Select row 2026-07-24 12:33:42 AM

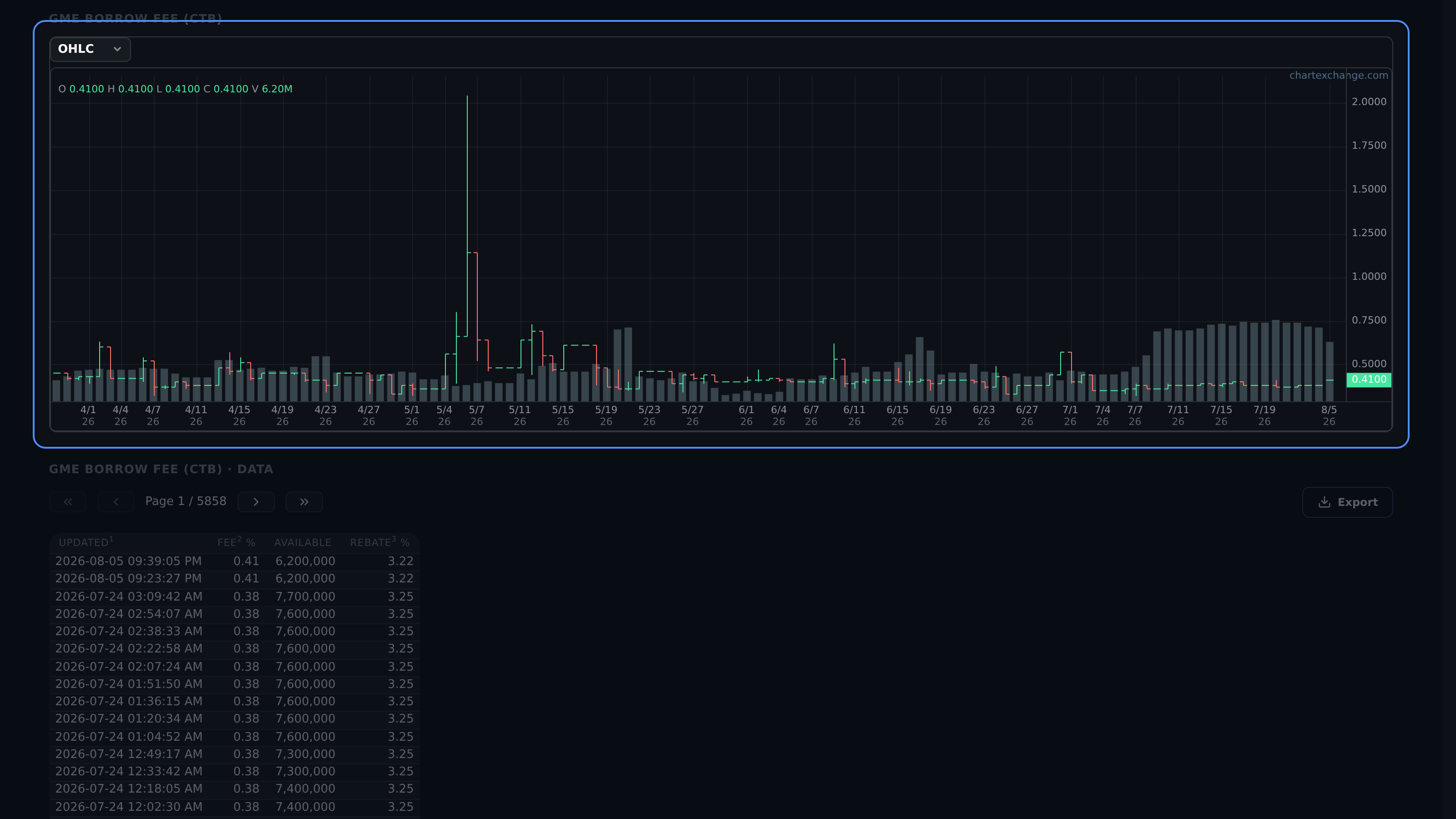[235, 772]
